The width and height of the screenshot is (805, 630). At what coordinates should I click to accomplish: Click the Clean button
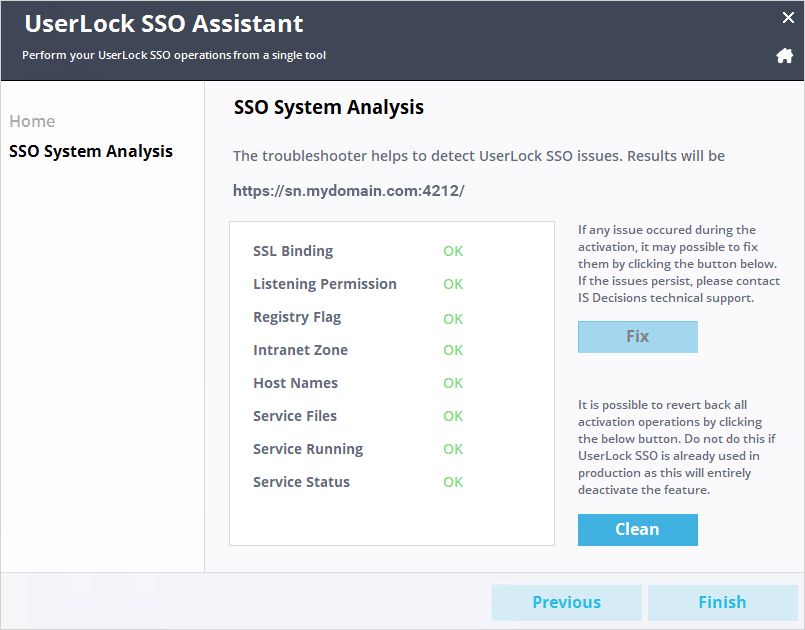click(x=638, y=529)
